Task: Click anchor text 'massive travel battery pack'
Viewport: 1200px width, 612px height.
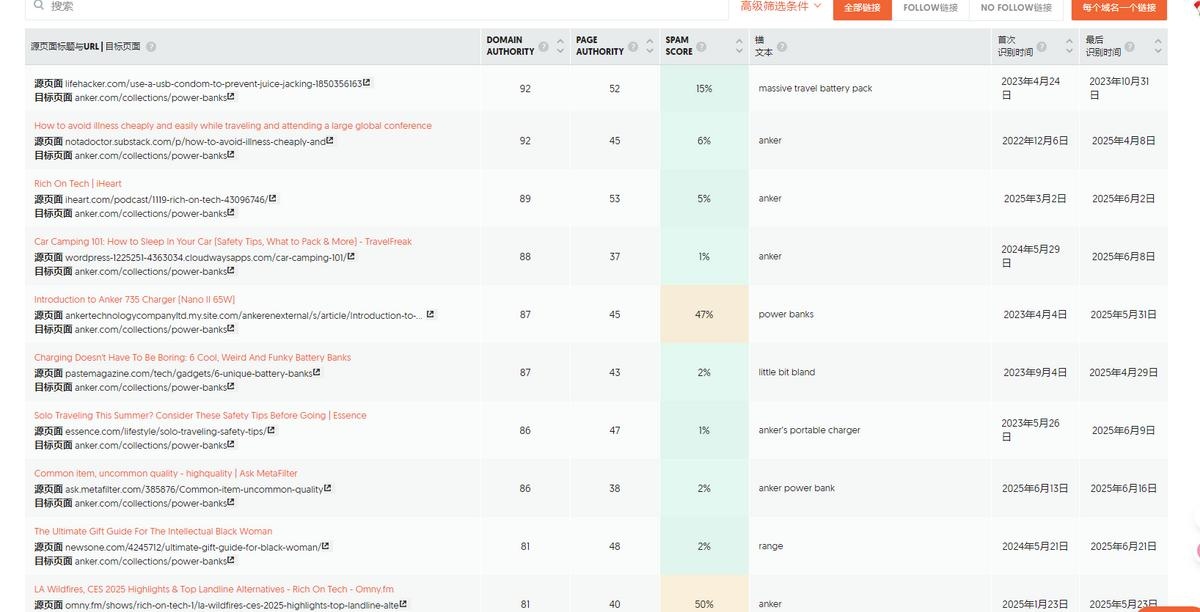Action: point(815,89)
